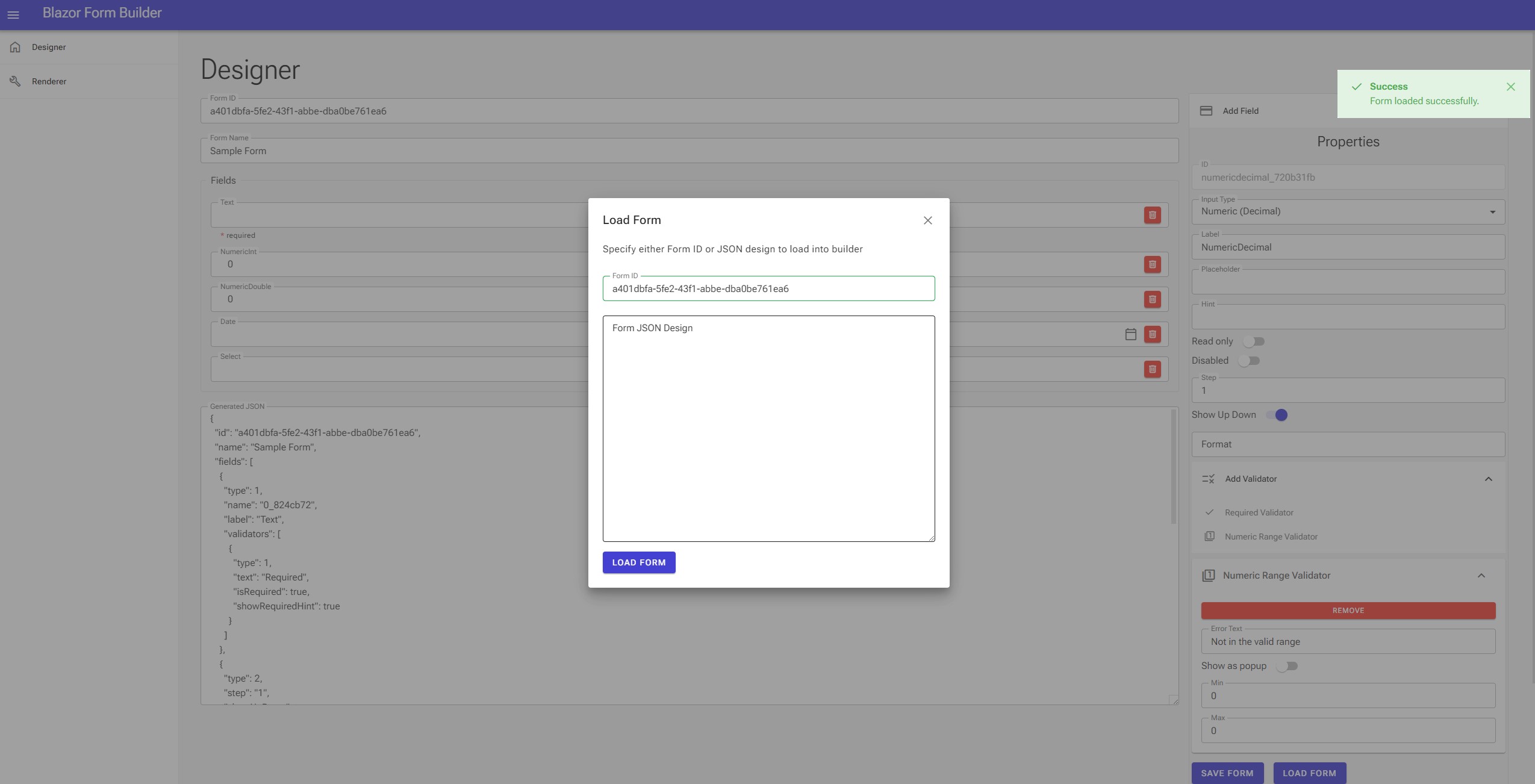This screenshot has height=784, width=1535.
Task: Toggle the Read only switch
Action: 1253,341
